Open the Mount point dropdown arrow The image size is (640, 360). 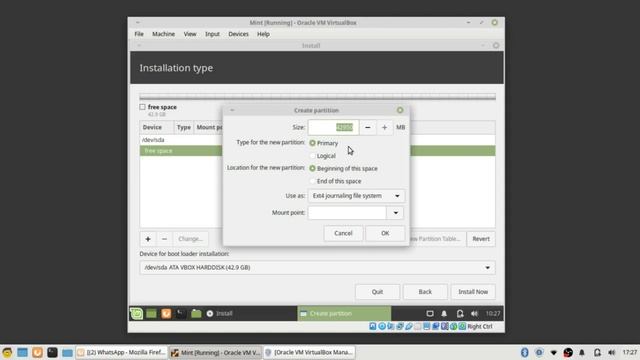click(396, 213)
